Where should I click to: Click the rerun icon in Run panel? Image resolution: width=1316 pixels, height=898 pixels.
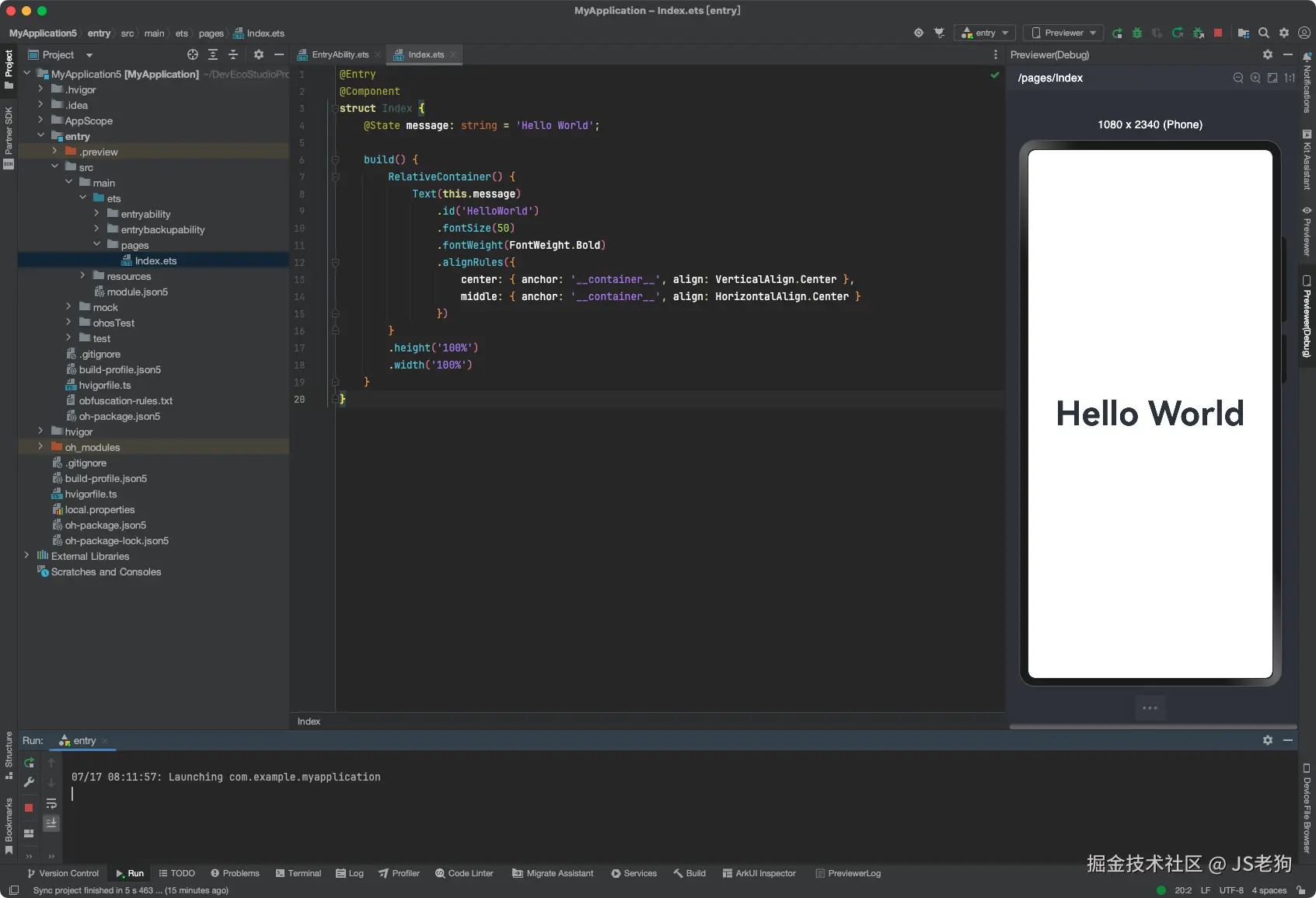pos(29,763)
